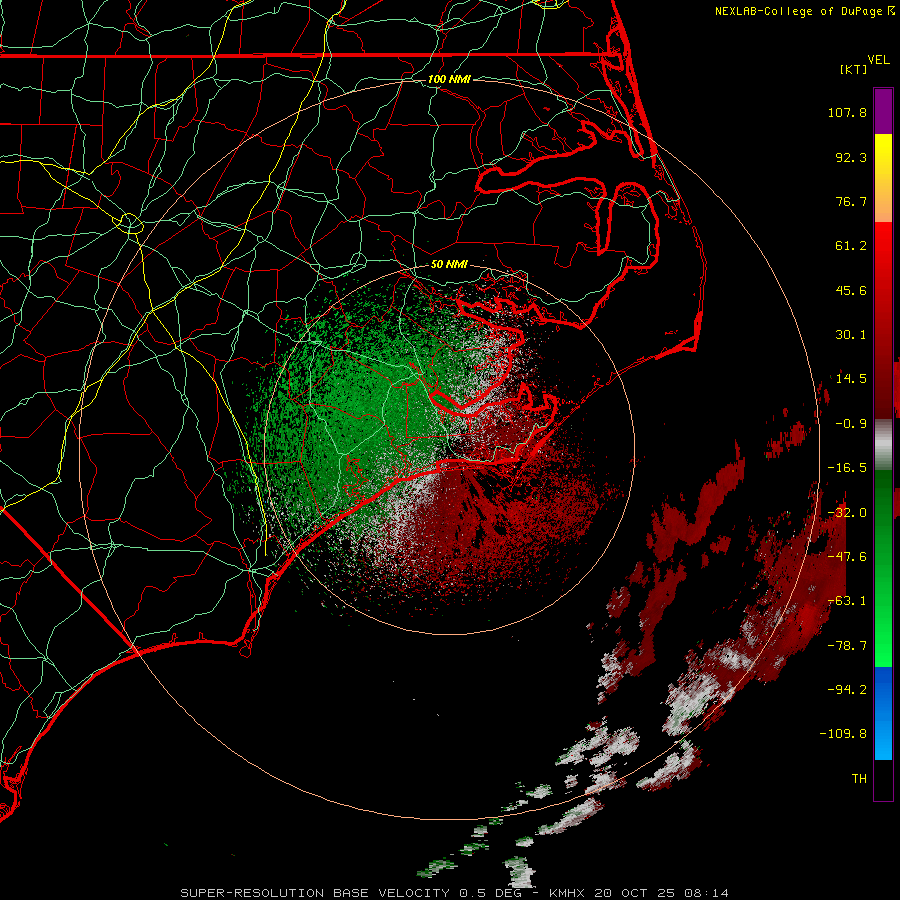Click the TH threshold label
This screenshot has height=900, width=900.
pyautogui.click(x=859, y=779)
